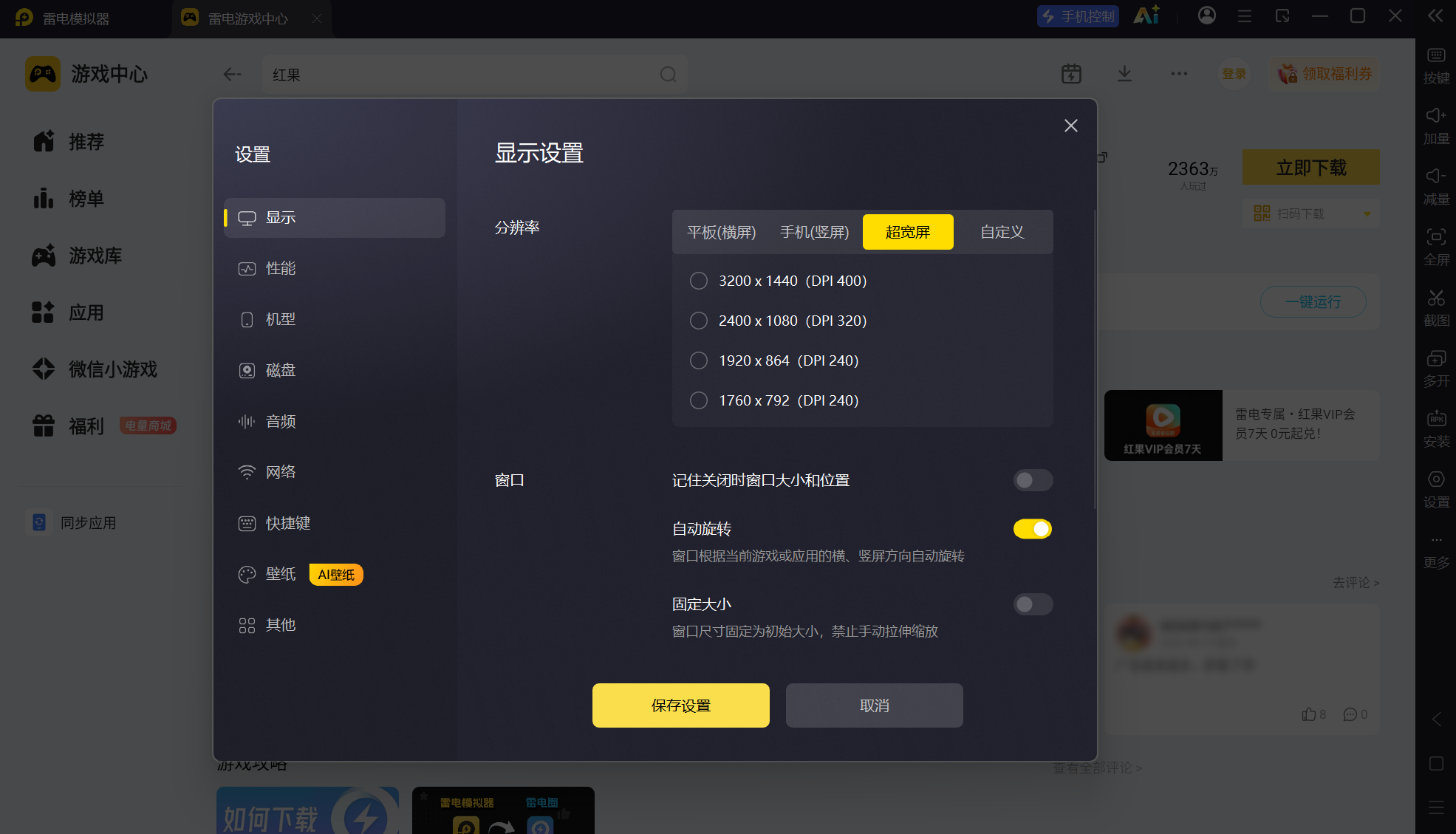This screenshot has height=834, width=1456.
Task: Click the 减量 volume down icon
Action: coord(1436,177)
